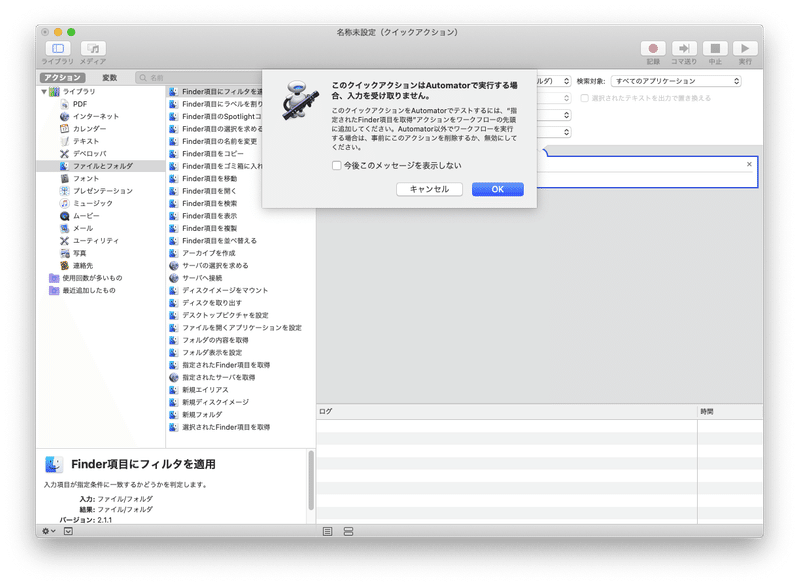The image size is (800, 586).
Task: Confirm the dialog with OK
Action: pyautogui.click(x=497, y=189)
